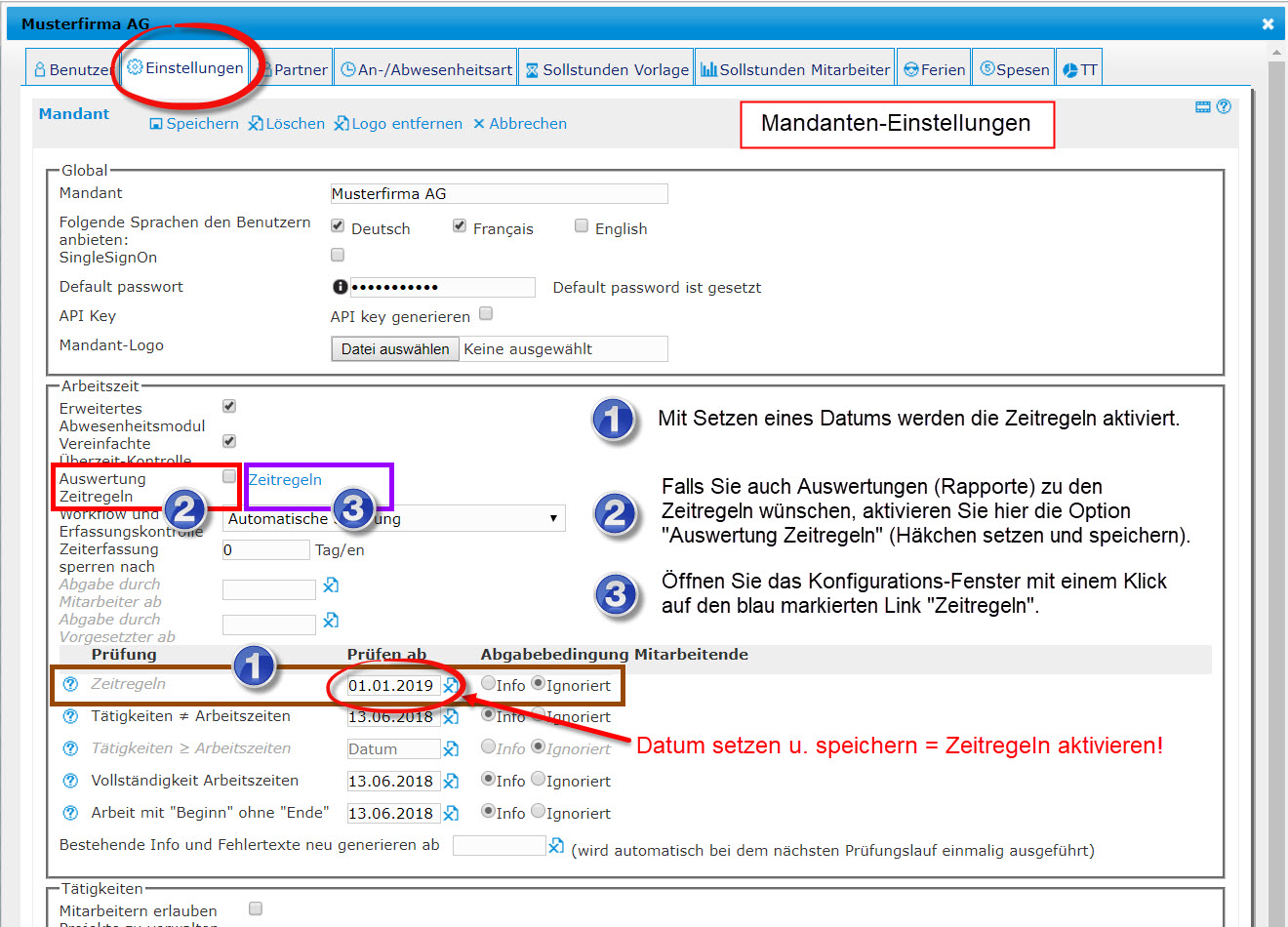Viewport: 1288px width, 927px height.
Task: Click the vertical scrollbar of the dialog
Action: point(1276,488)
